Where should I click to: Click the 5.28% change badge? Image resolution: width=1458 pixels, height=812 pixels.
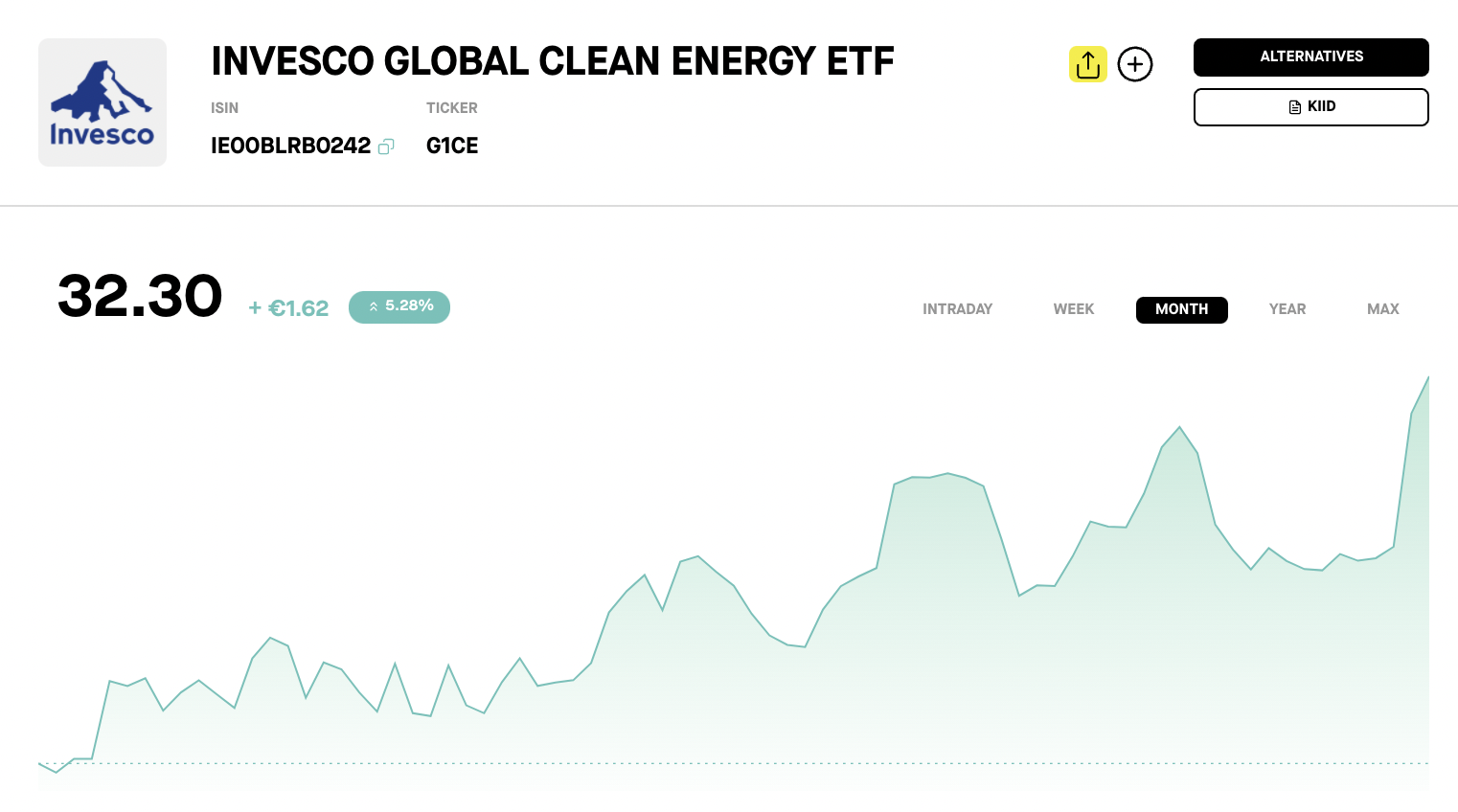399,306
